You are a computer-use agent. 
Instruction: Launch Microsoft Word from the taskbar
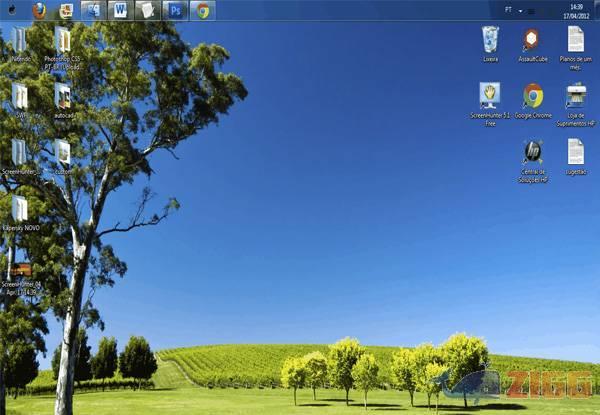(120, 10)
